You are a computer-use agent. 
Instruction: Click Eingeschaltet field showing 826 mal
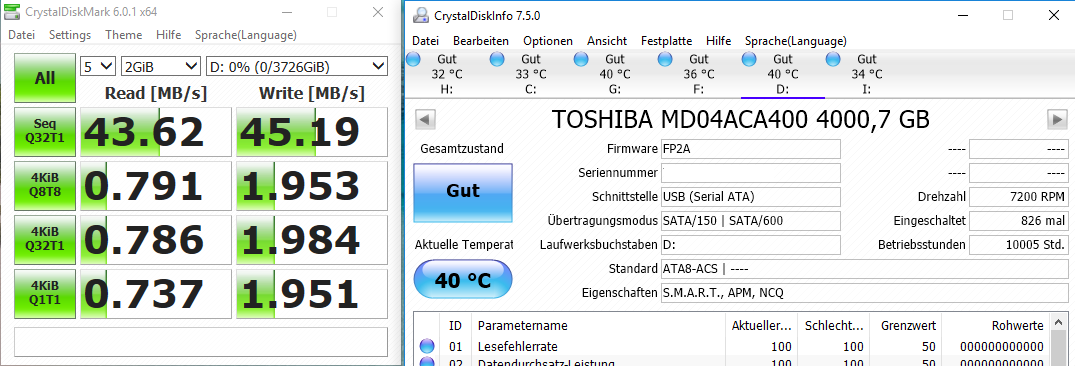(1019, 221)
